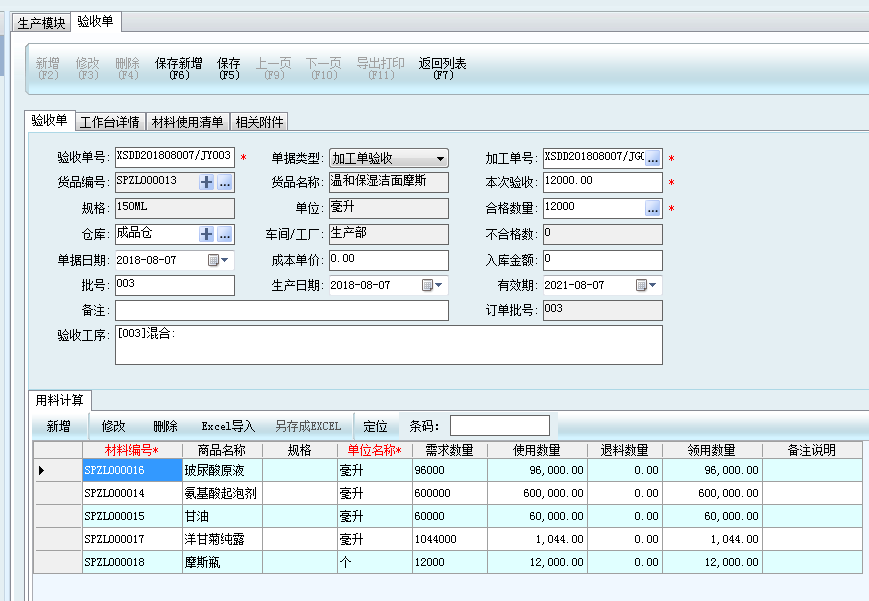Click the 使用数量 column header

(536, 450)
